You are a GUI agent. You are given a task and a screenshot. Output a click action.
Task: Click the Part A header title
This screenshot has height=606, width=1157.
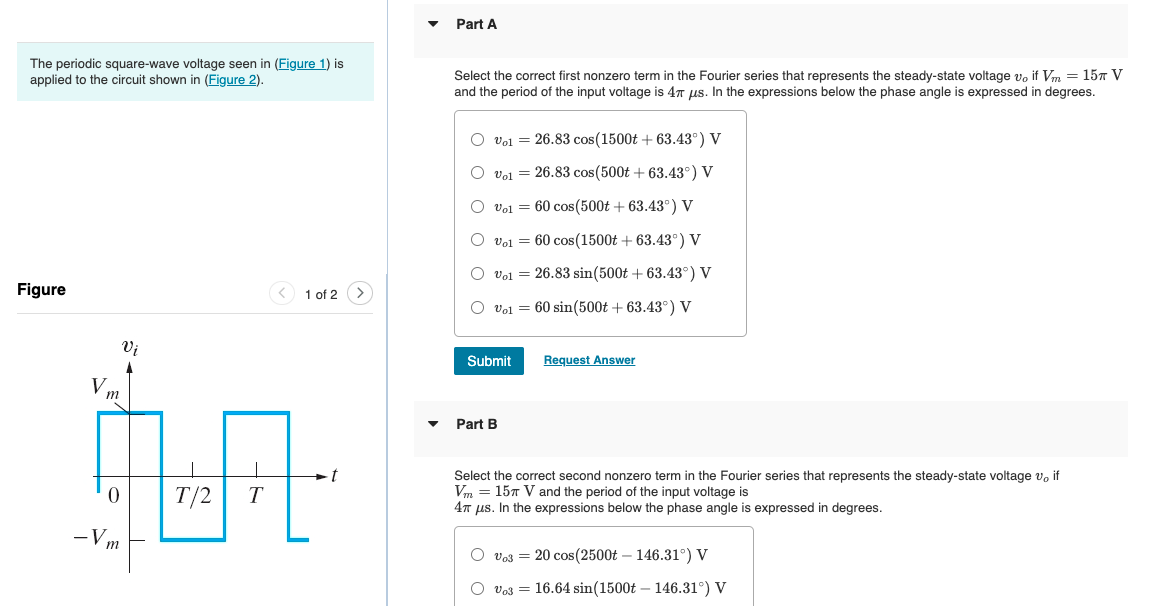pos(477,24)
